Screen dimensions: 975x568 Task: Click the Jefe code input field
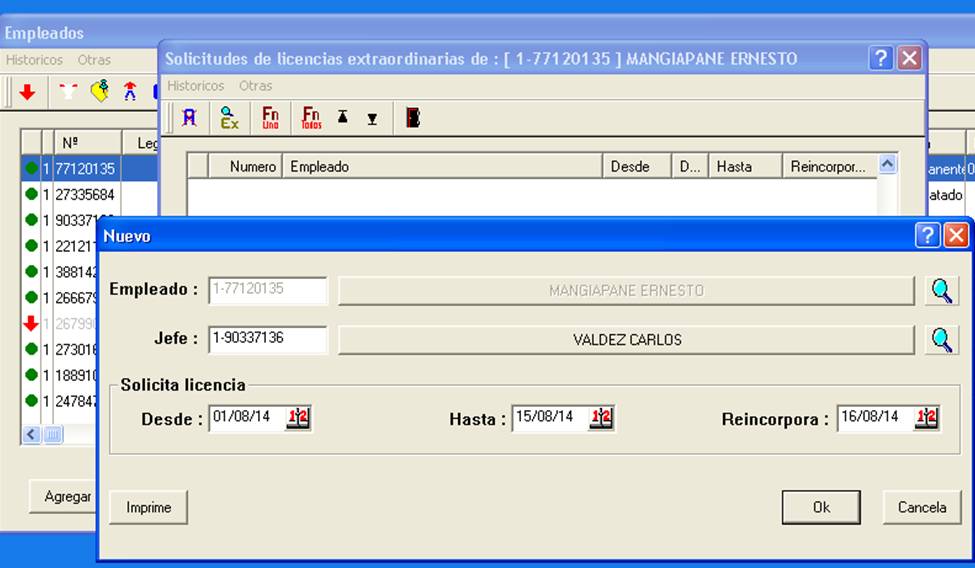[267, 339]
